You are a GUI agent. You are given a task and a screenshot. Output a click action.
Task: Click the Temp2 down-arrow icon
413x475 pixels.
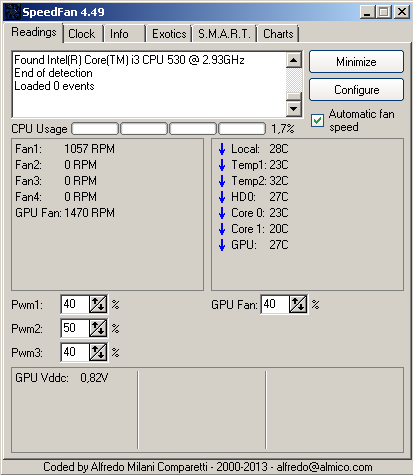tap(222, 181)
